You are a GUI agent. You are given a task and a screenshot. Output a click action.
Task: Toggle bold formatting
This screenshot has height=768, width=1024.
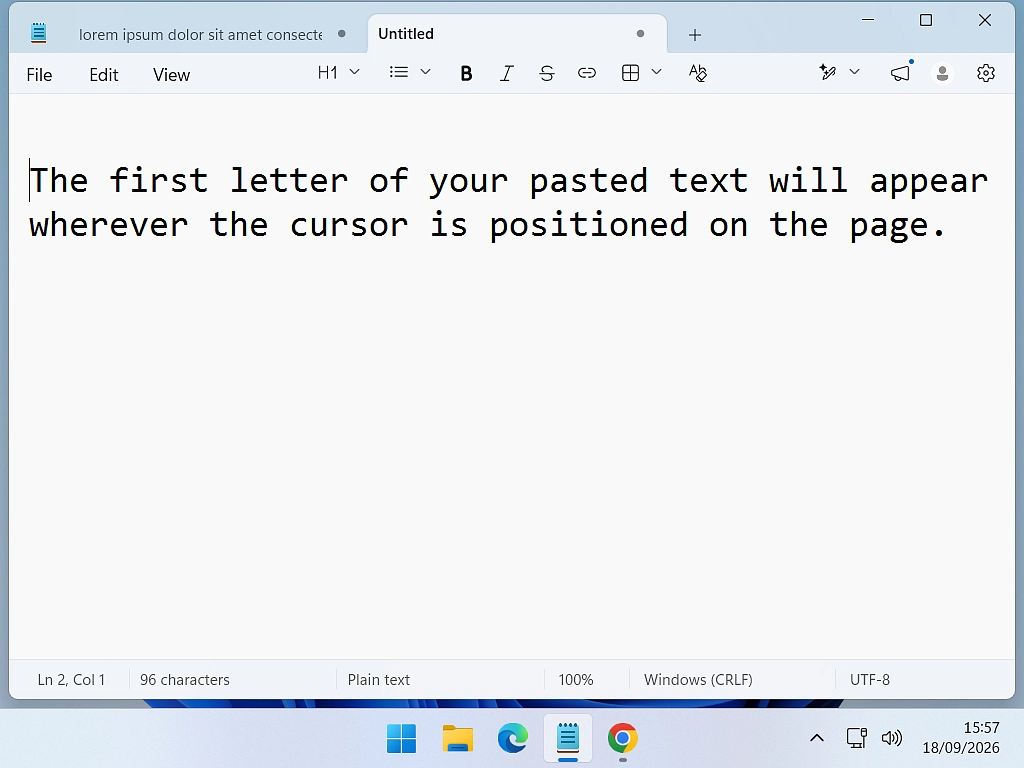point(466,73)
